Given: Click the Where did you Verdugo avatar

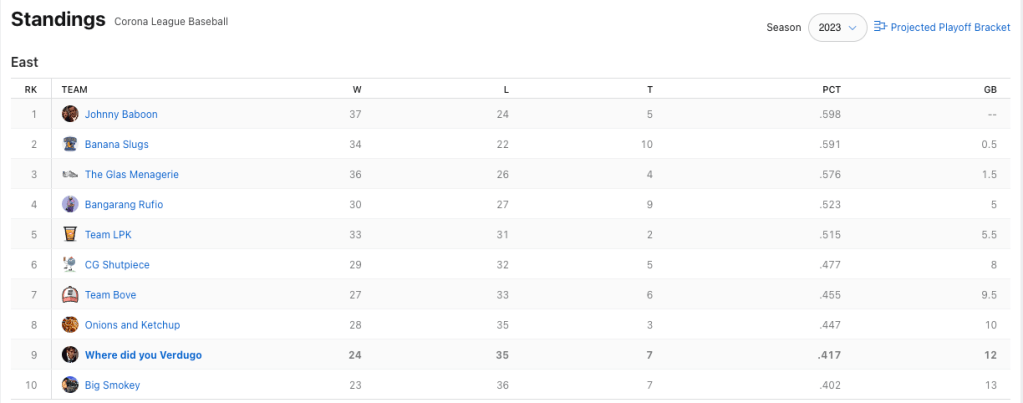Looking at the screenshot, I should point(70,355).
